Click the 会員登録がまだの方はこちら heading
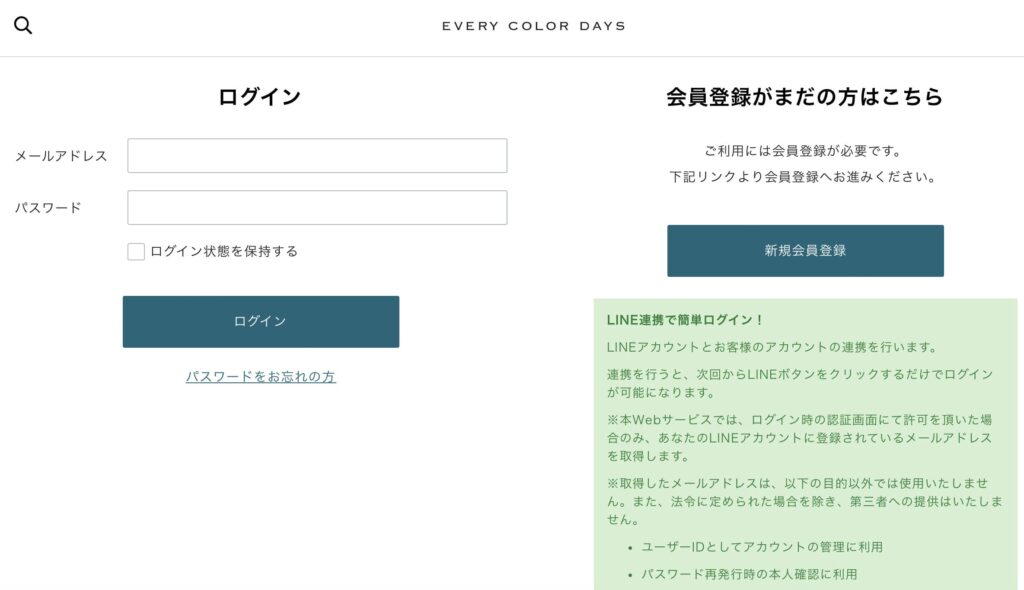This screenshot has width=1024, height=590. point(805,97)
